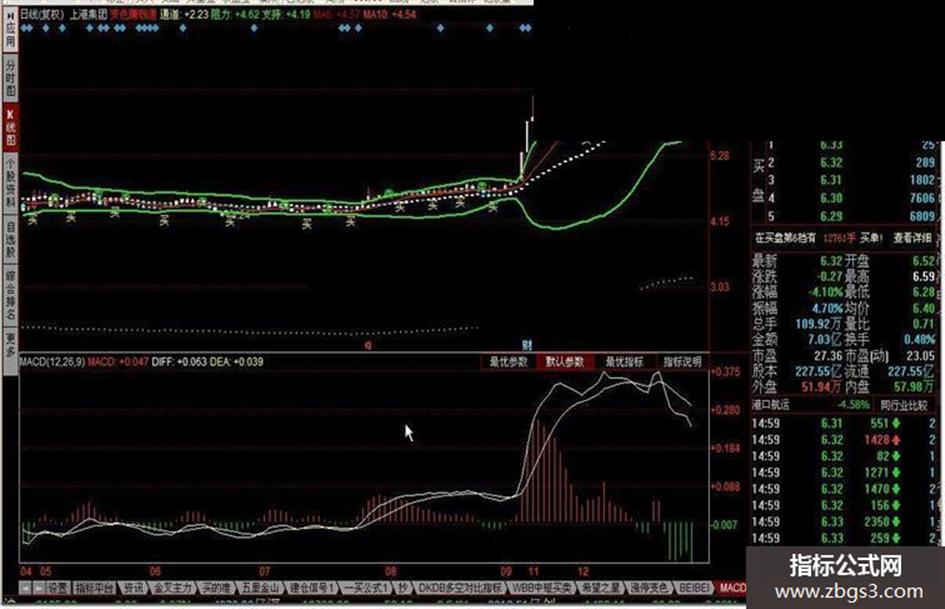Click buy level 4 price 6.30
Viewport: 945px width, 609px height.
point(831,198)
